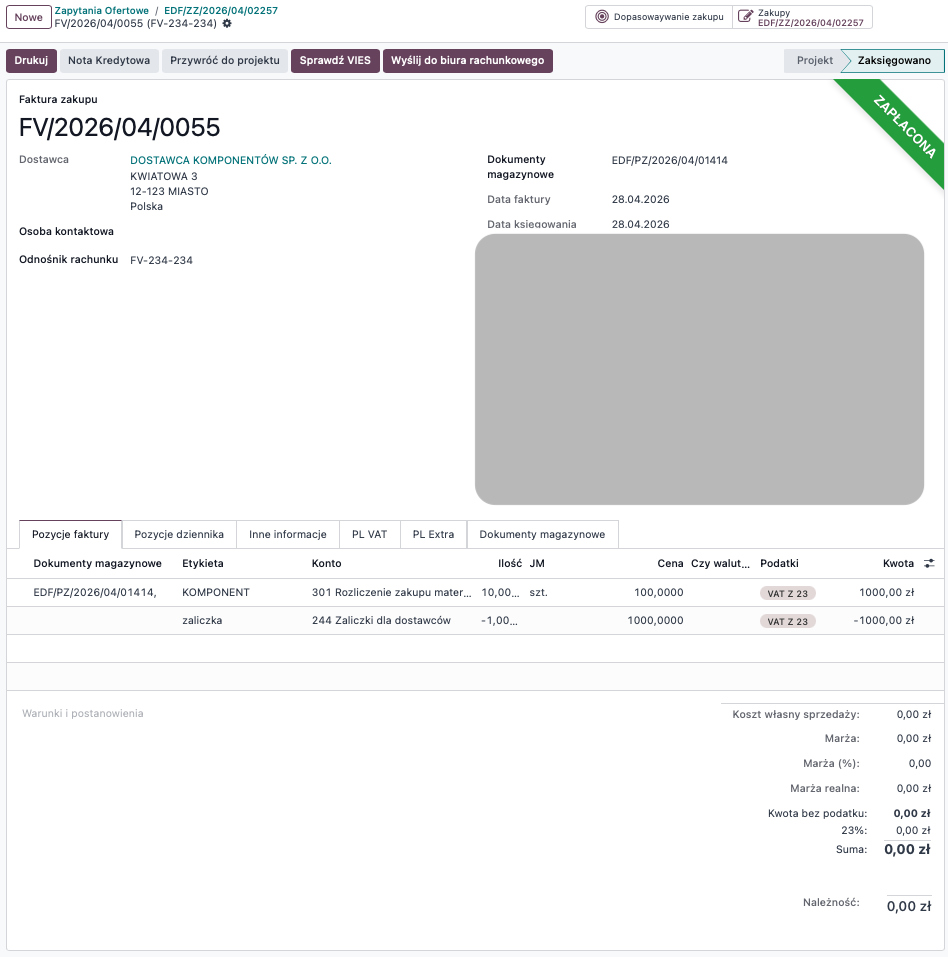Image resolution: width=948 pixels, height=957 pixels.
Task: Switch to the Pozycje dziennika tab
Action: 179,534
